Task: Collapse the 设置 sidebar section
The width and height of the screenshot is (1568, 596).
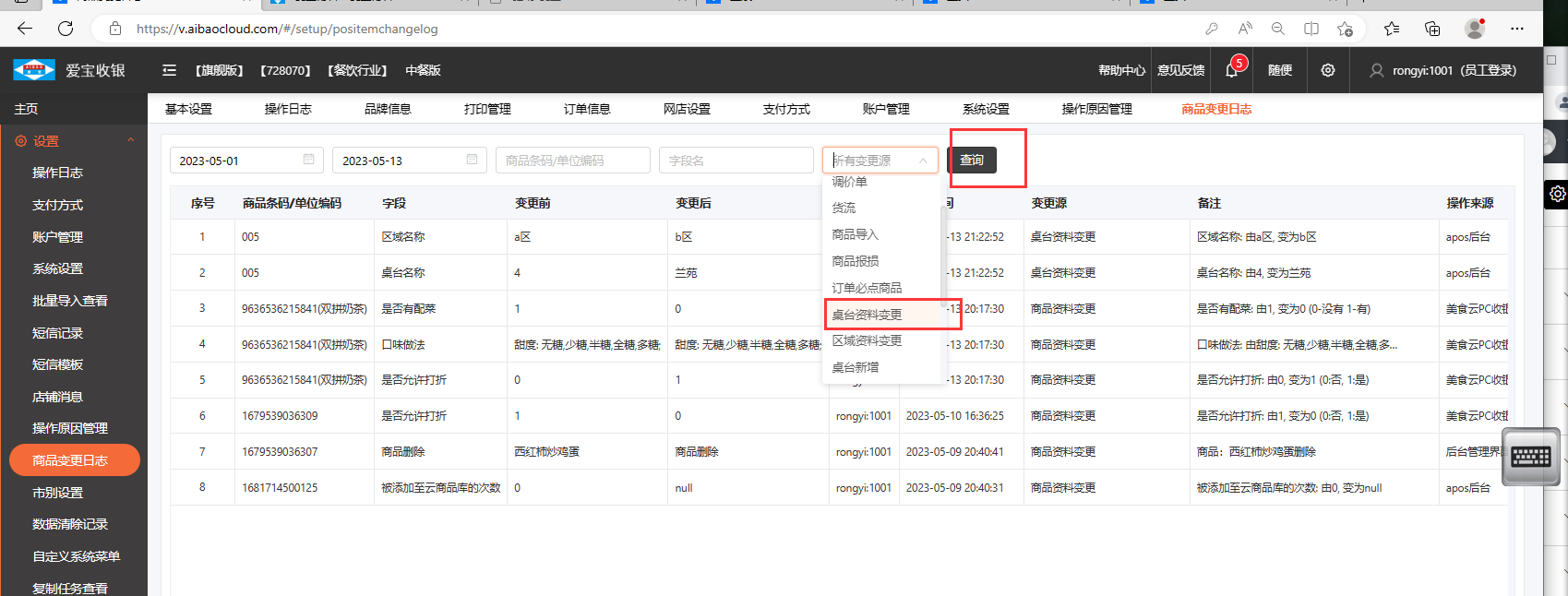Action: pyautogui.click(x=130, y=141)
